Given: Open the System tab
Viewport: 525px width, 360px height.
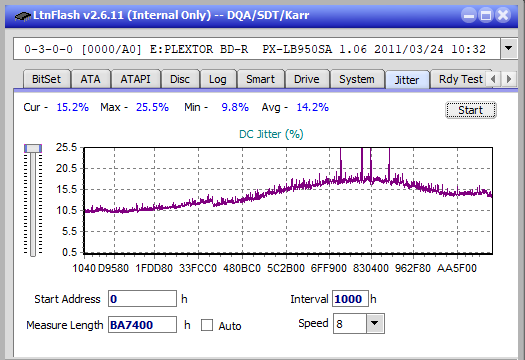Looking at the screenshot, I should tap(357, 79).
